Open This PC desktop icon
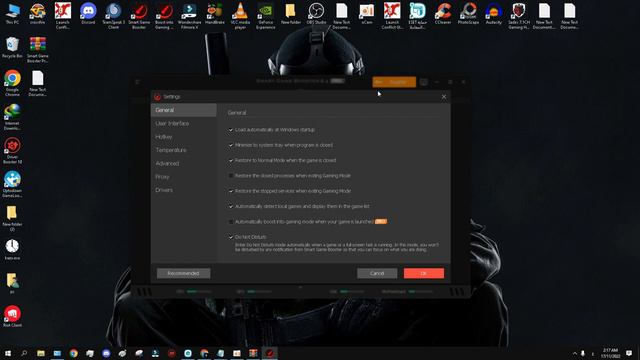 coord(12,13)
